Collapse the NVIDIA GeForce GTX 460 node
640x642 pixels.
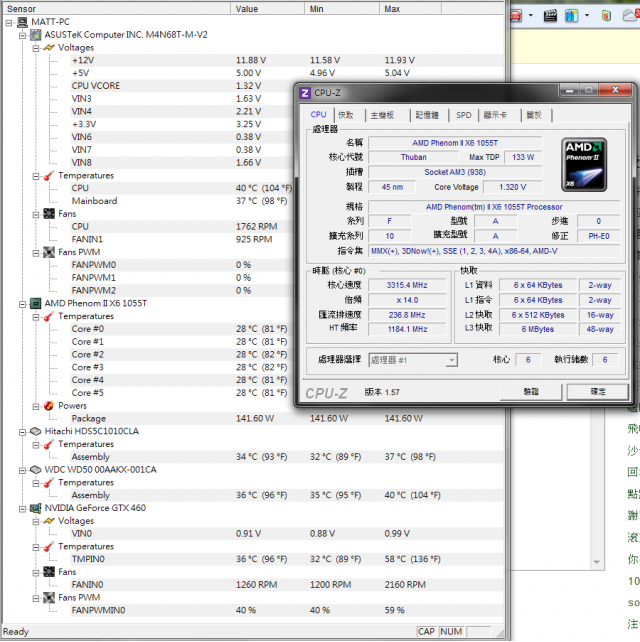pos(23,509)
